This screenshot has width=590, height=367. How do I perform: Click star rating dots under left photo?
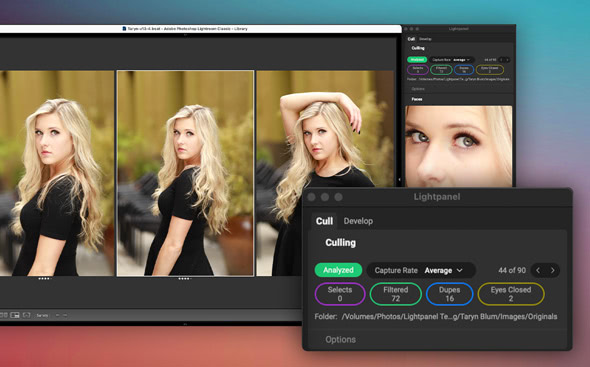point(44,279)
